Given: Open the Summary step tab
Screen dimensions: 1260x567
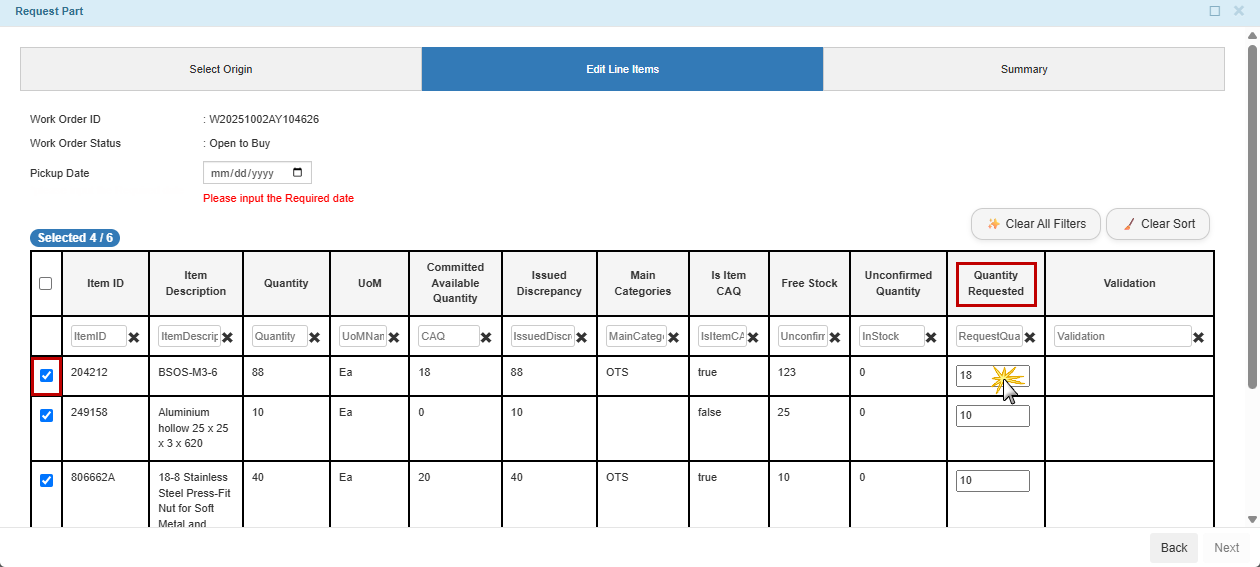Looking at the screenshot, I should coord(1024,69).
